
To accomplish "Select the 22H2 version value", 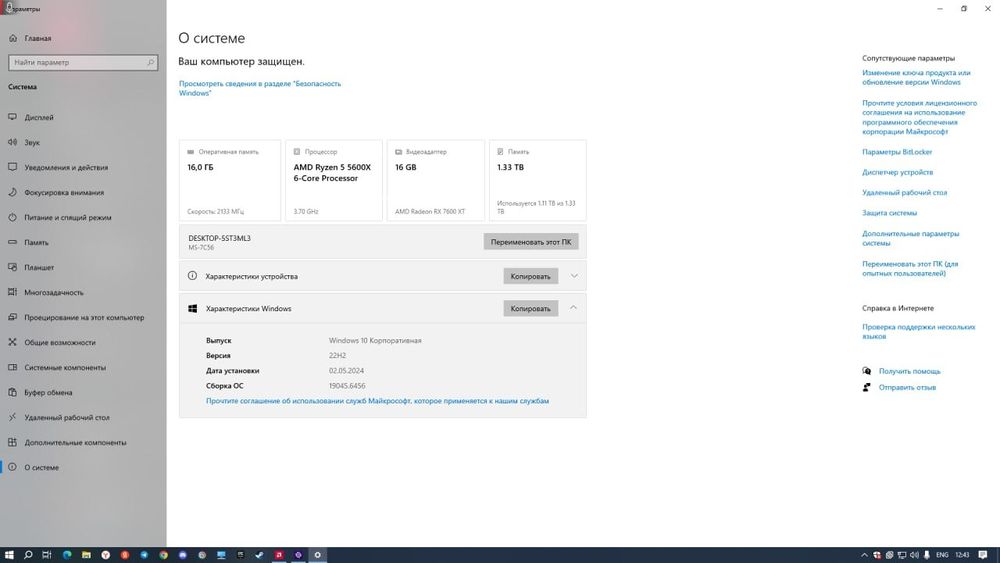I will pos(337,356).
